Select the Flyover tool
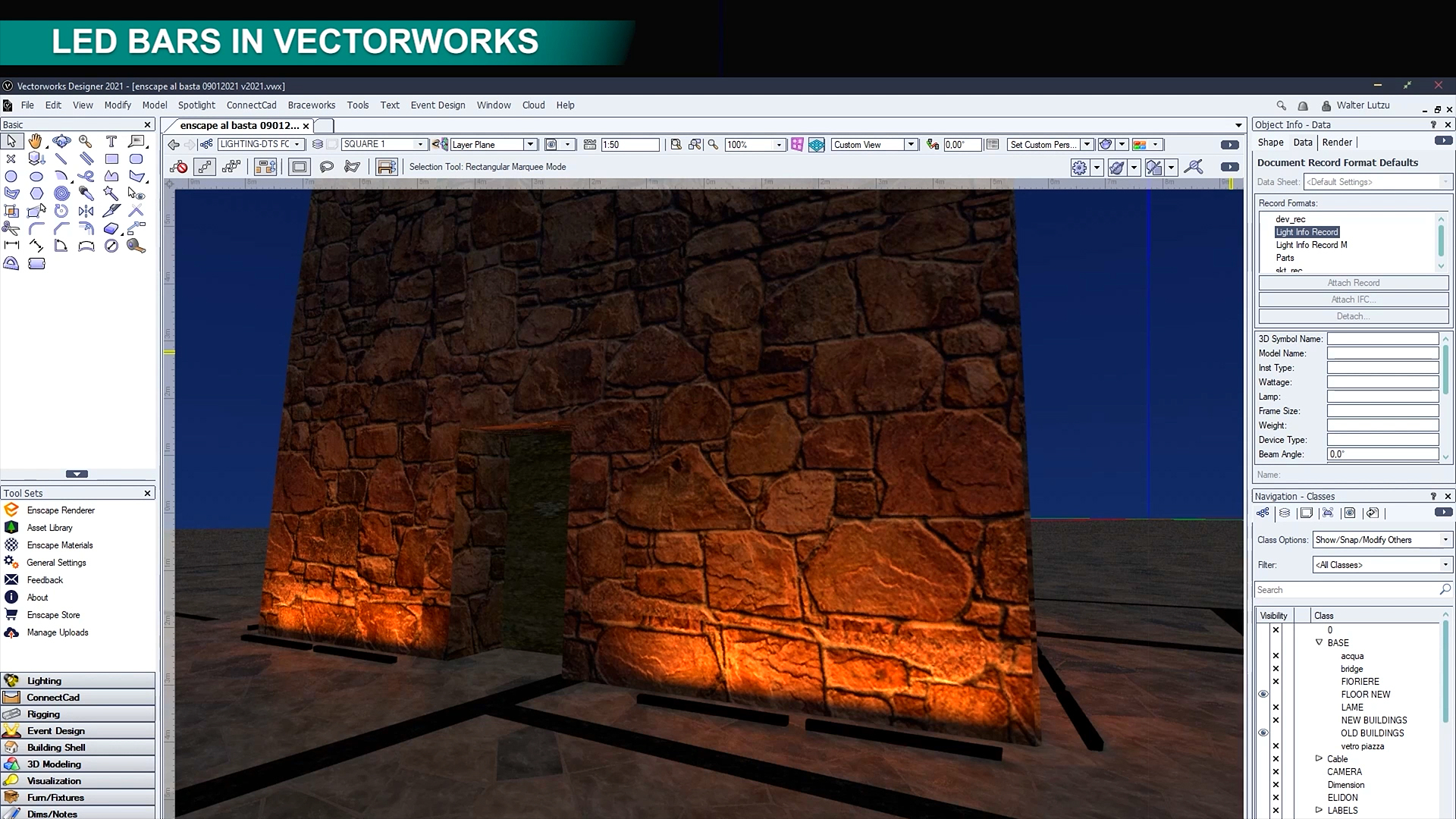1456x819 pixels. tap(61, 141)
